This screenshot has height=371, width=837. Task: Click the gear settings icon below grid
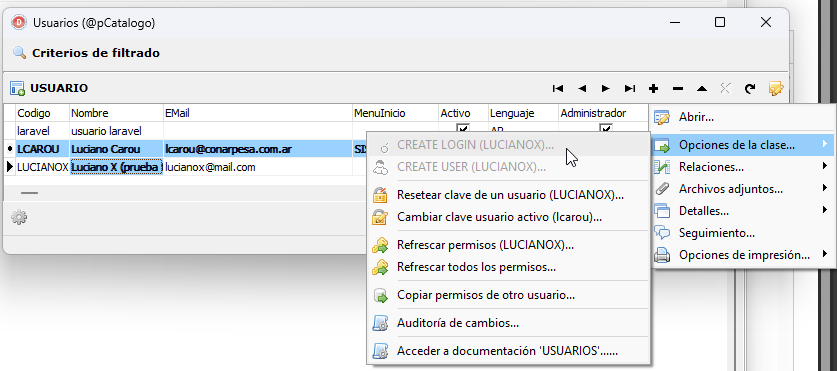pos(19,217)
